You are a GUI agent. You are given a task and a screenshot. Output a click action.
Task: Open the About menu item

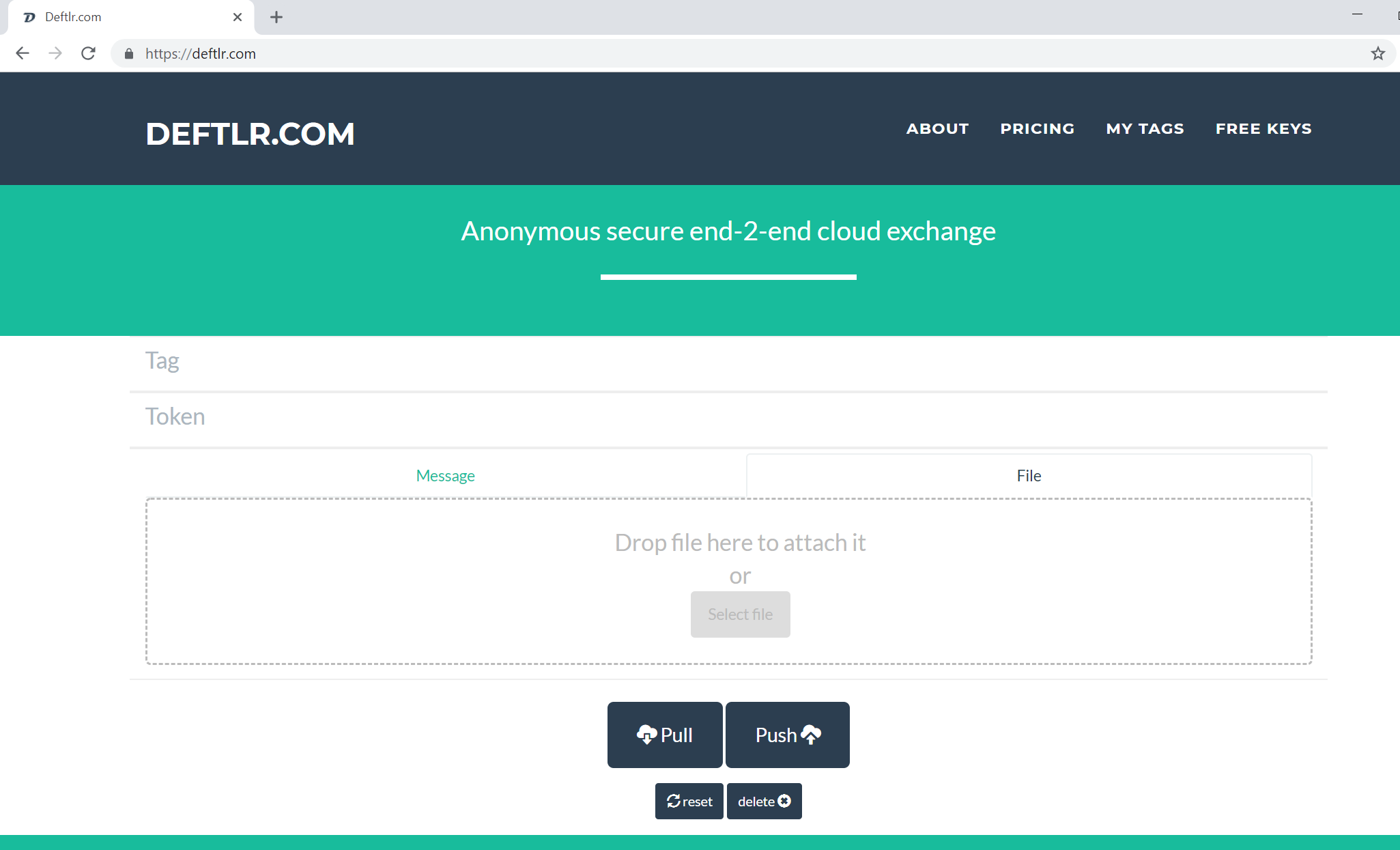937,128
